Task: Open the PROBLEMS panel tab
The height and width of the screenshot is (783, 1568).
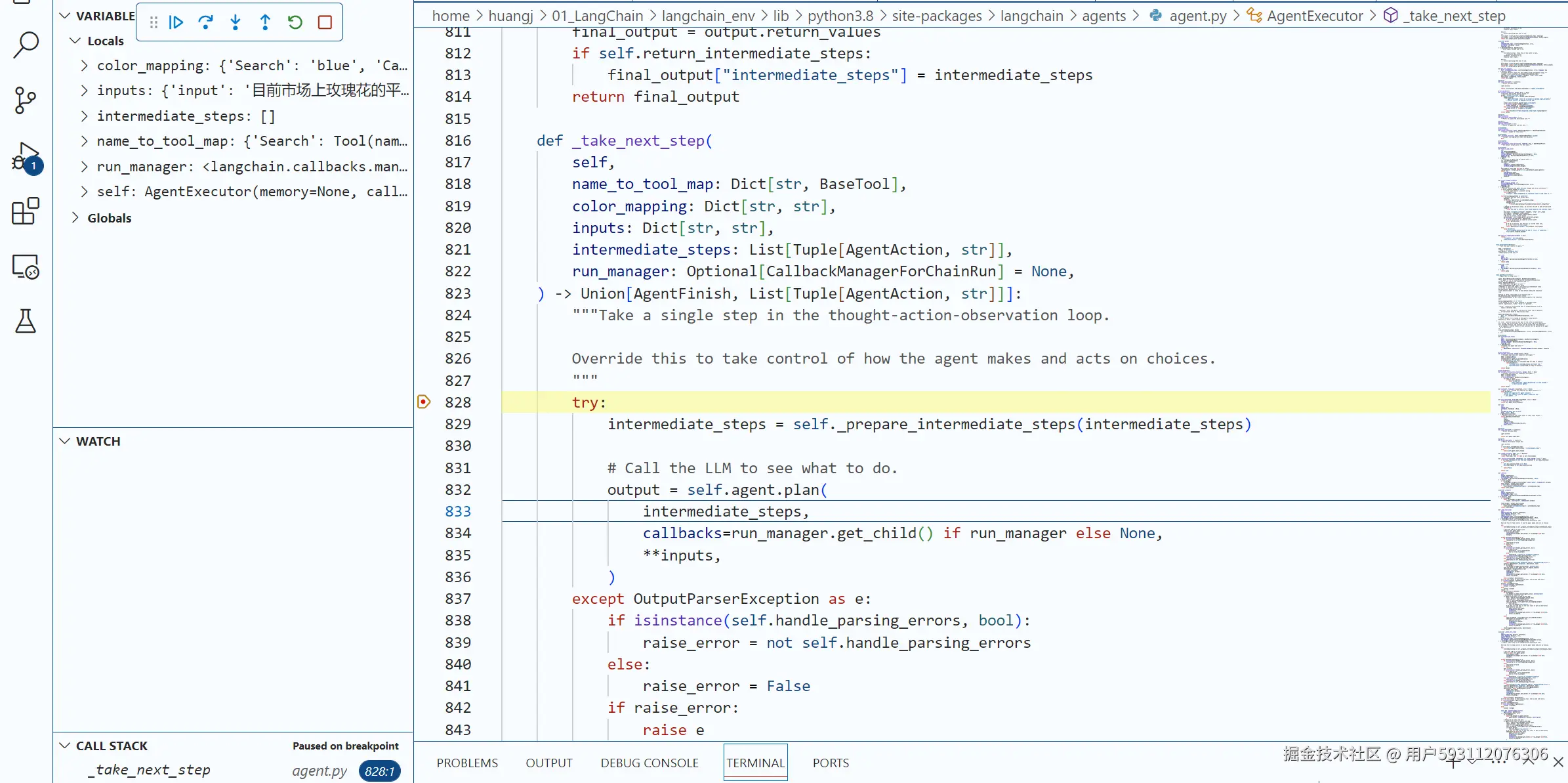Action: point(467,763)
